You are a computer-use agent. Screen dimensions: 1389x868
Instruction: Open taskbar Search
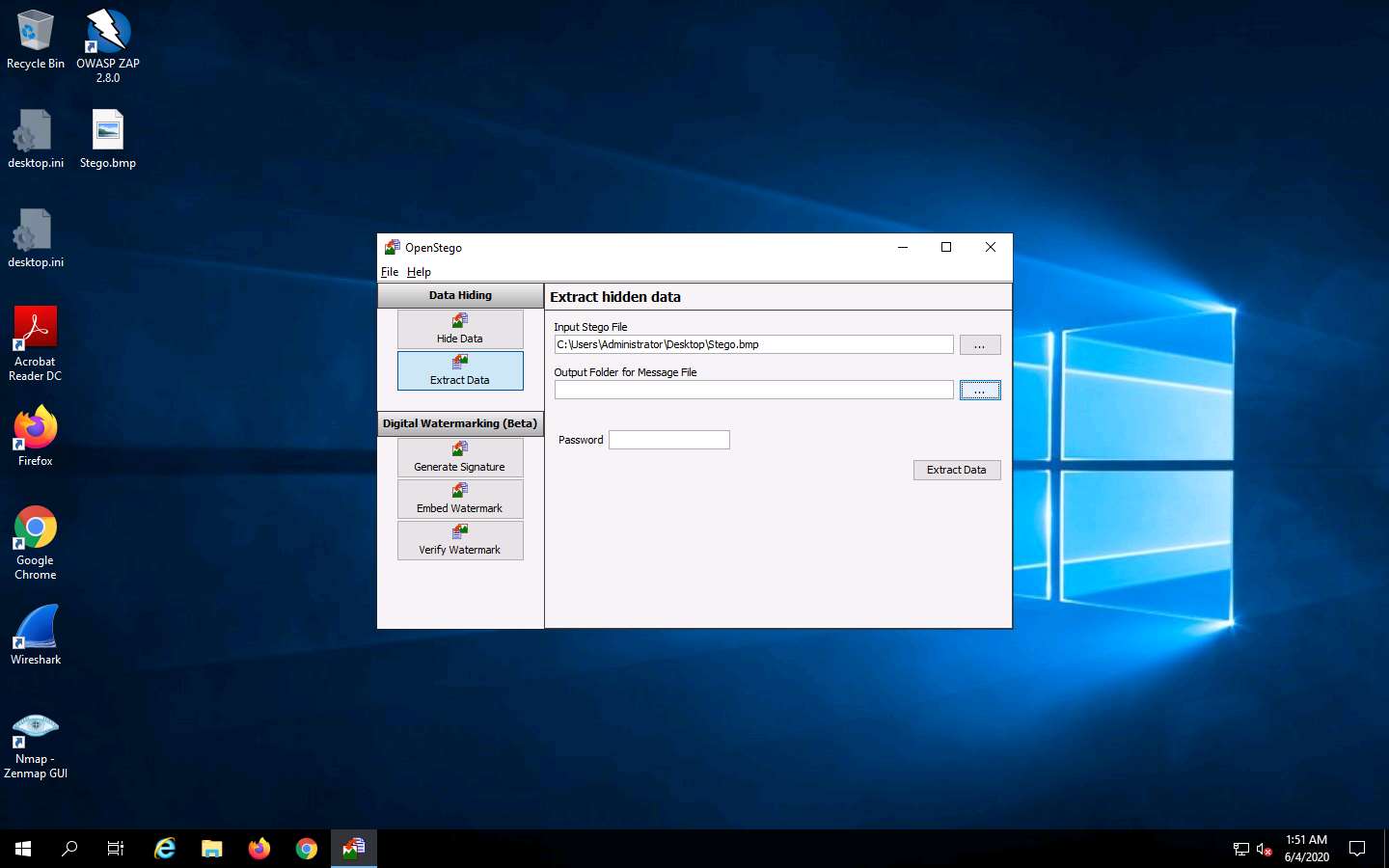69,849
